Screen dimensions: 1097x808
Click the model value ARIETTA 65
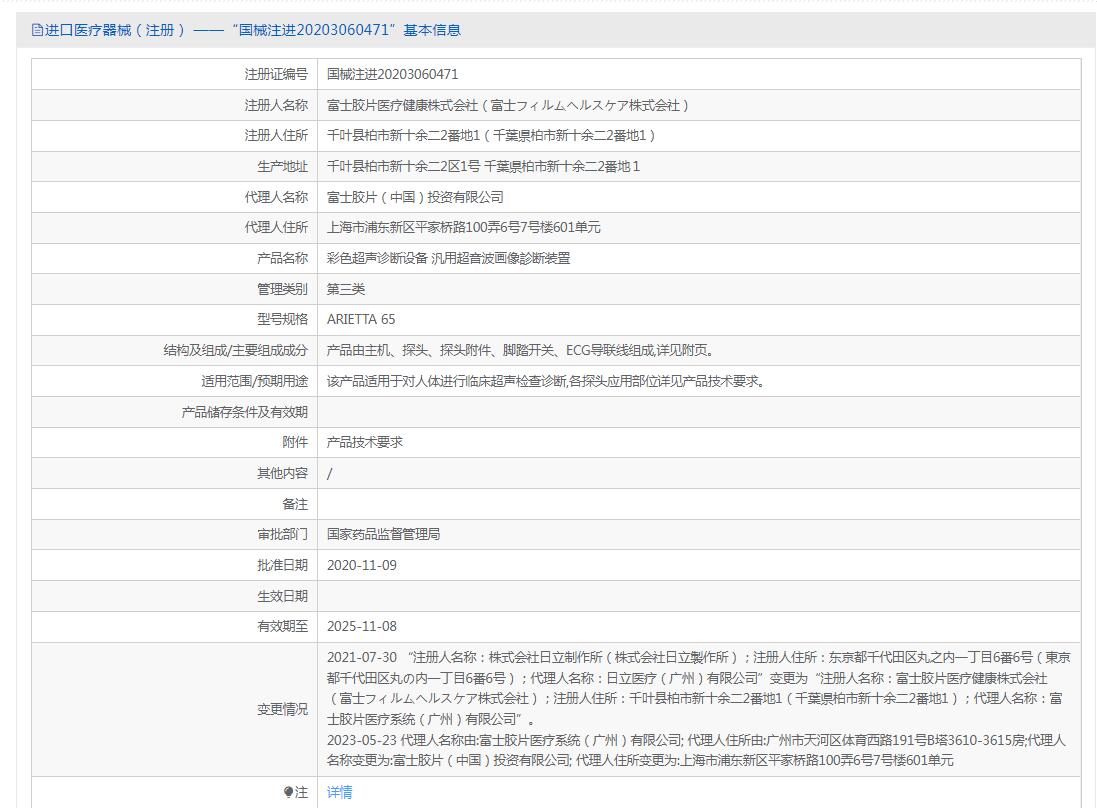pyautogui.click(x=361, y=319)
